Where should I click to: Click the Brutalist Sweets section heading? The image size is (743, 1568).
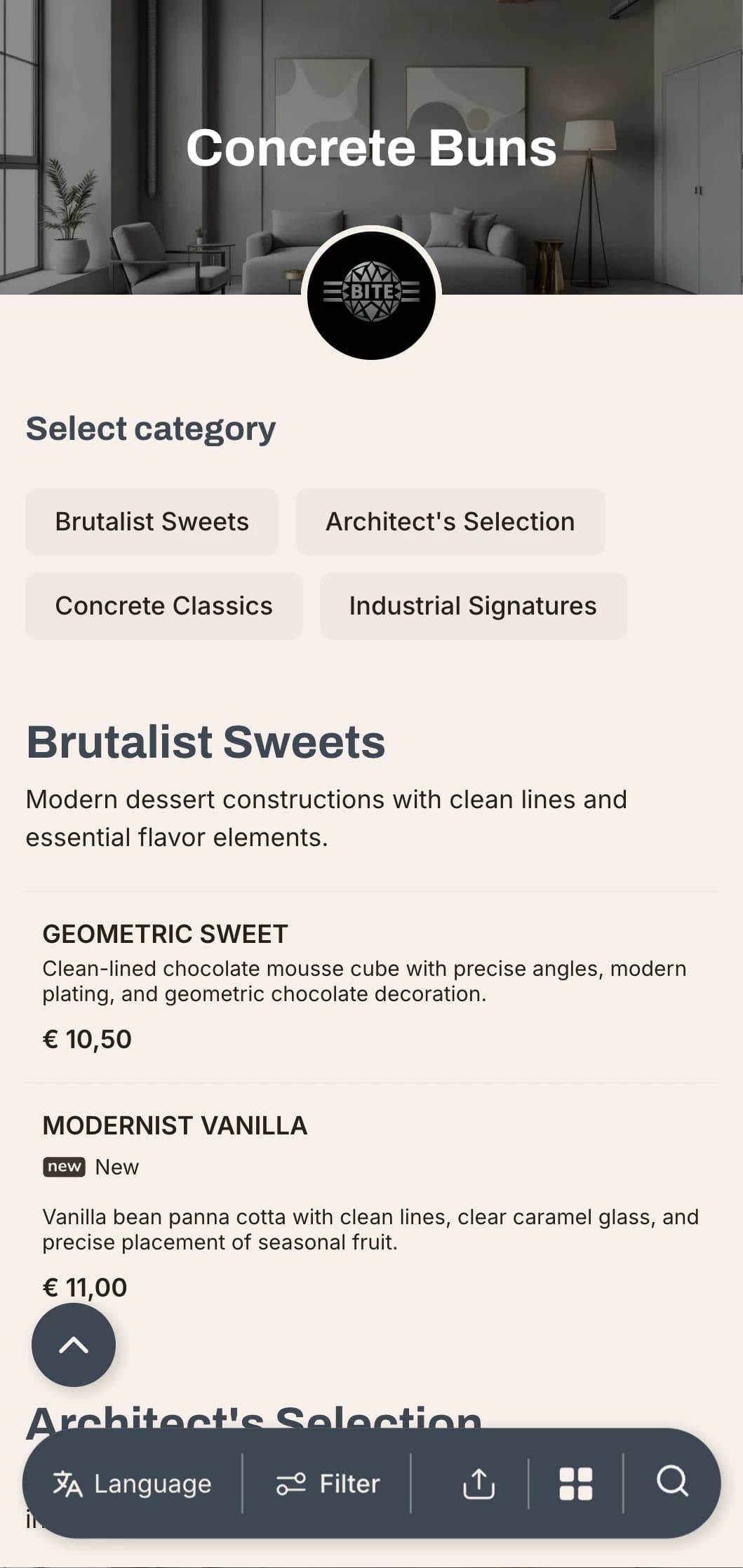(206, 742)
